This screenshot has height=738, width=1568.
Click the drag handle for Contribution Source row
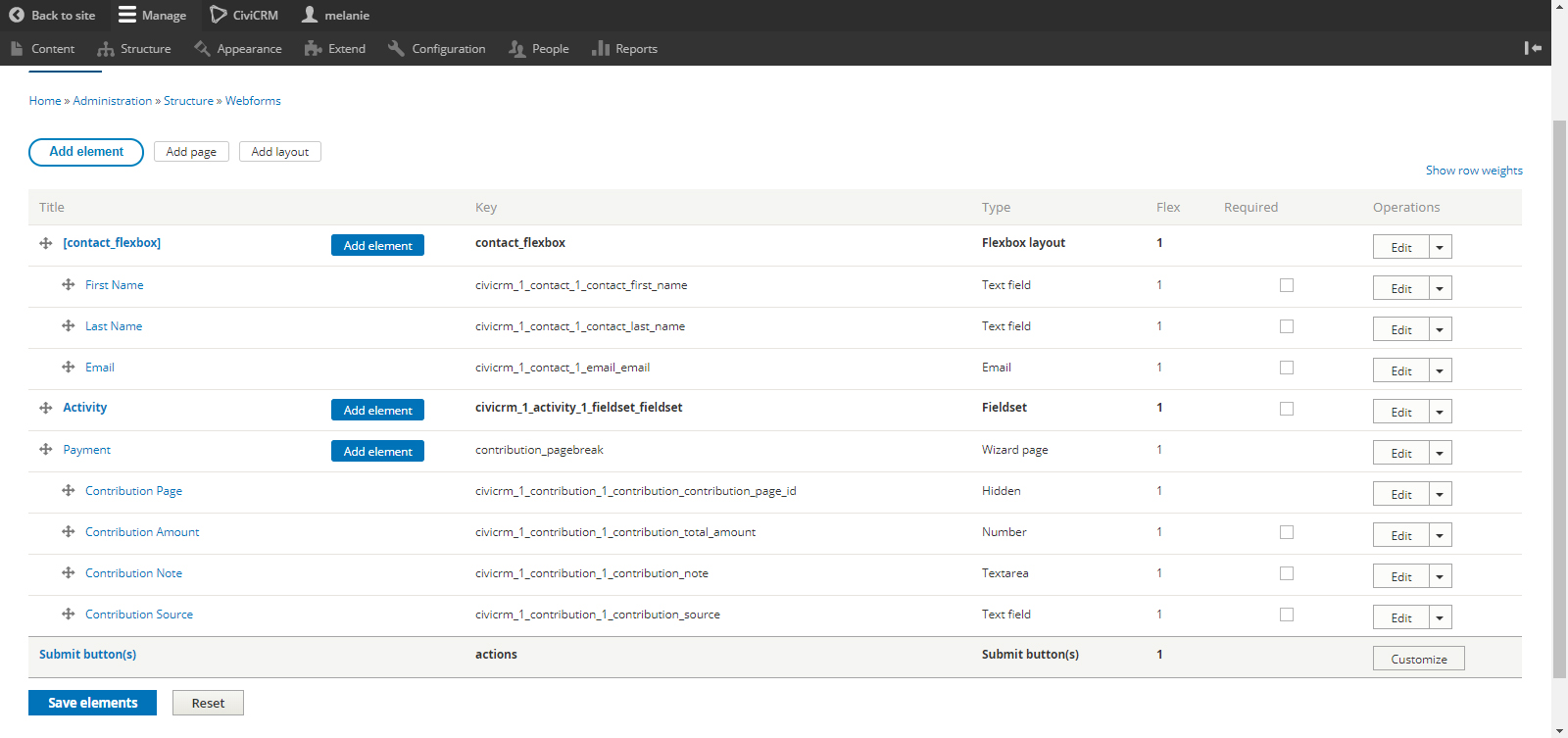click(69, 614)
